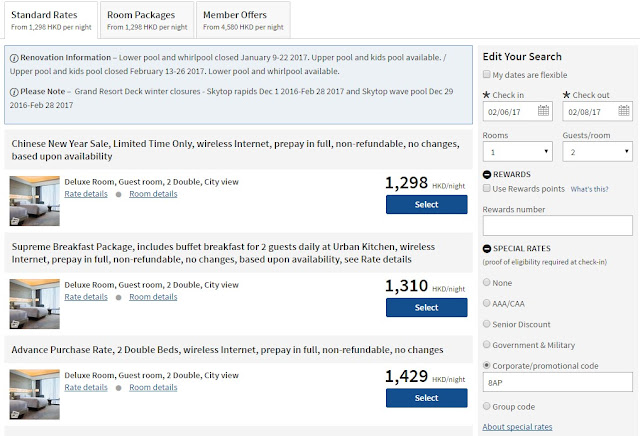This screenshot has width=640, height=436.
Task: Open the Rooms dropdown
Action: coord(517,152)
